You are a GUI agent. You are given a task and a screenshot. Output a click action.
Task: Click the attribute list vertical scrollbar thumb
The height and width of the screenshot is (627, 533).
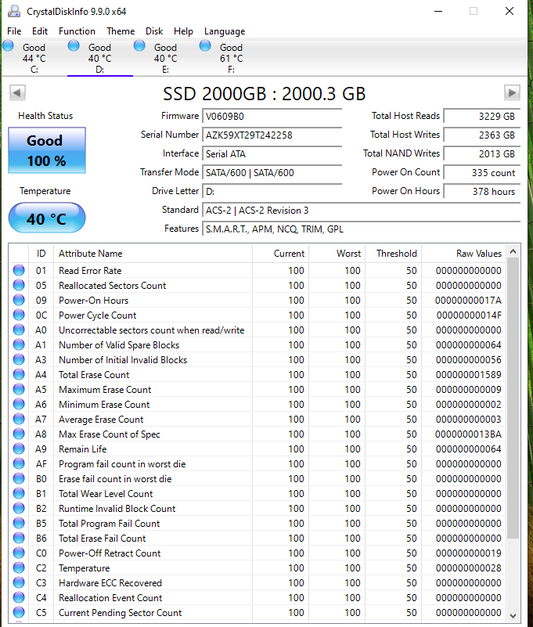513,398
